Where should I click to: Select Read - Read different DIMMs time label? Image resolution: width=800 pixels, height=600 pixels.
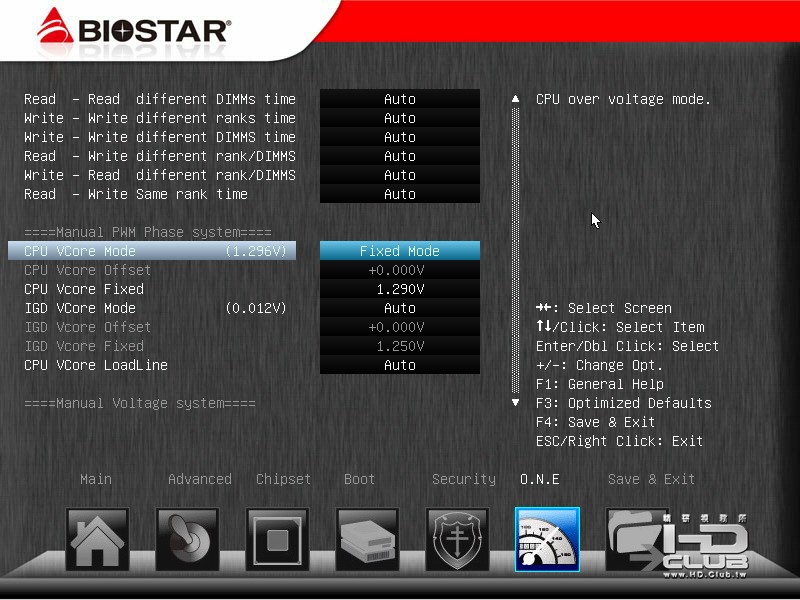point(160,99)
